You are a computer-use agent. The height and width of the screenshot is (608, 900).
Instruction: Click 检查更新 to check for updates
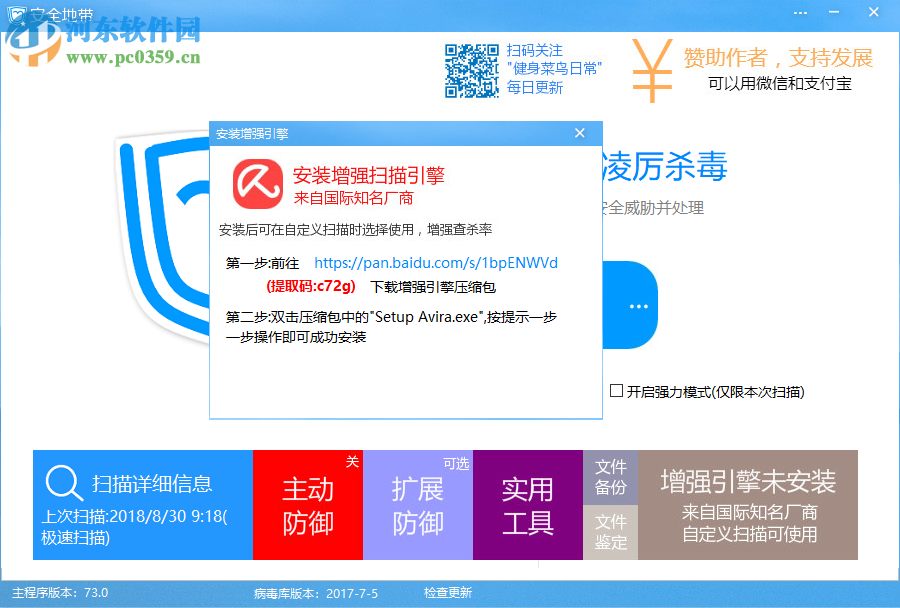(x=446, y=594)
